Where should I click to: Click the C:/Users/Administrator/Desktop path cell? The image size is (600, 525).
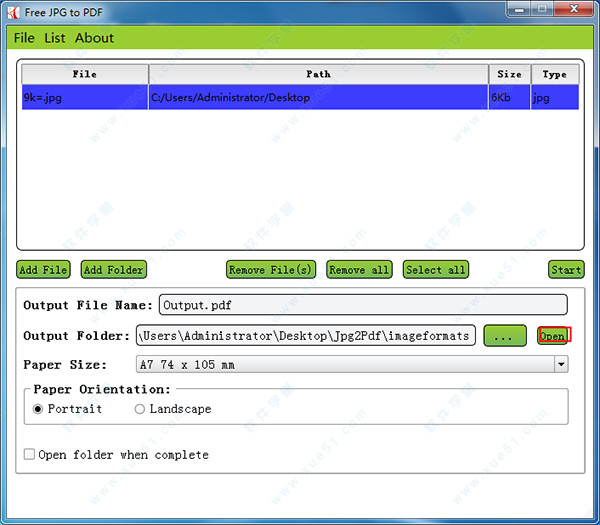pos(318,97)
